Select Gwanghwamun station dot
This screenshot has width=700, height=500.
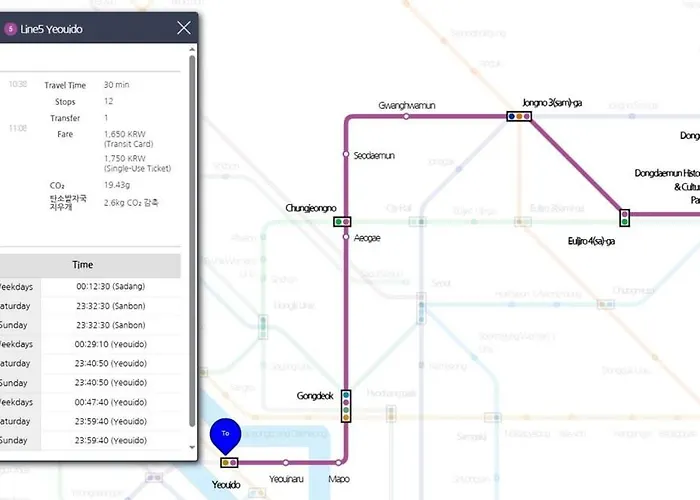pos(406,117)
